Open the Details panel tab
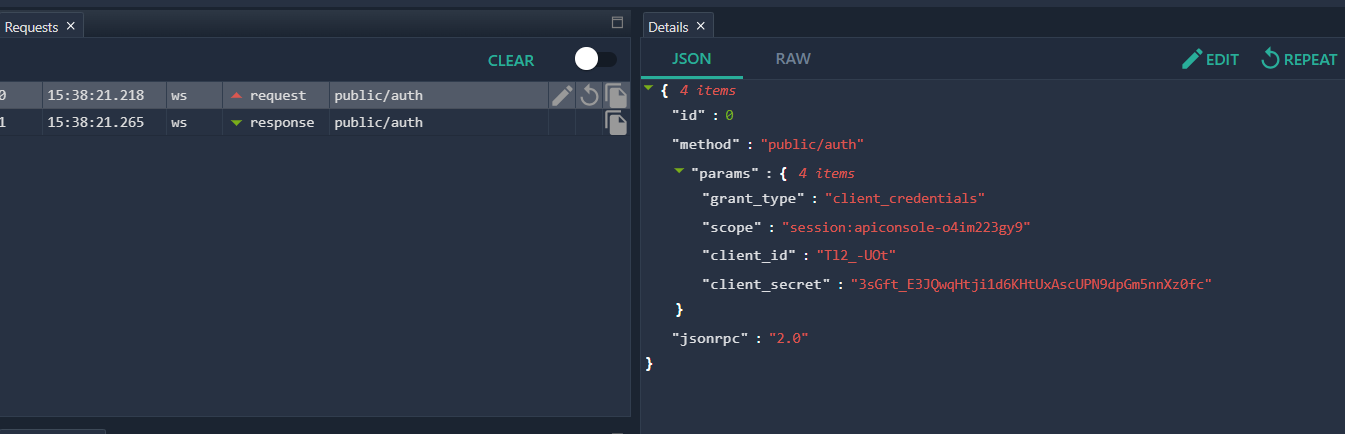This screenshot has width=1345, height=434. 668,27
